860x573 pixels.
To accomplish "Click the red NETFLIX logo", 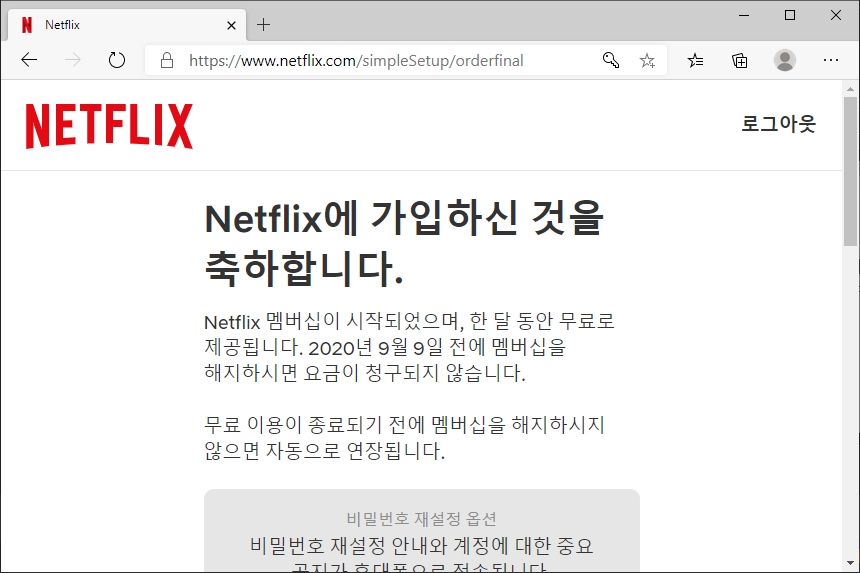I will [x=109, y=126].
